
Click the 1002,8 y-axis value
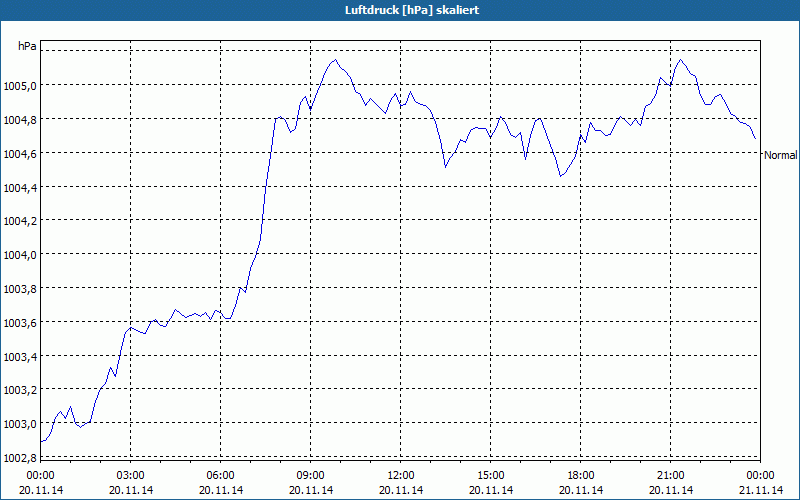(20, 458)
